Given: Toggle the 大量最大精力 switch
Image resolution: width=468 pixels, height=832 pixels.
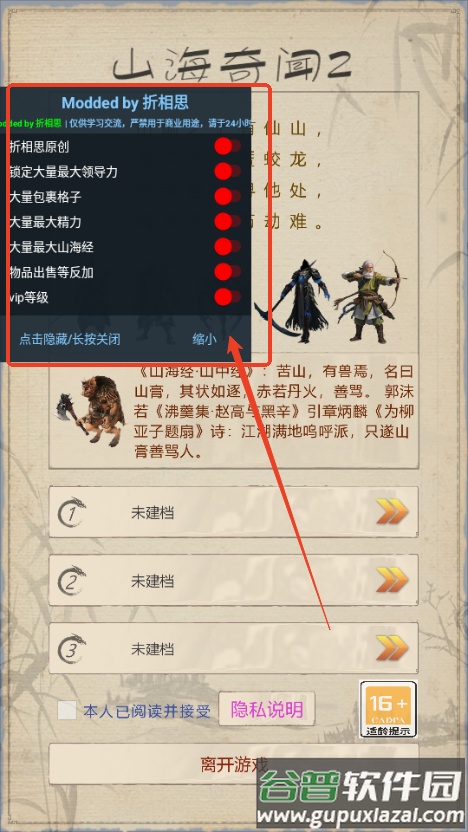Looking at the screenshot, I should tap(228, 221).
